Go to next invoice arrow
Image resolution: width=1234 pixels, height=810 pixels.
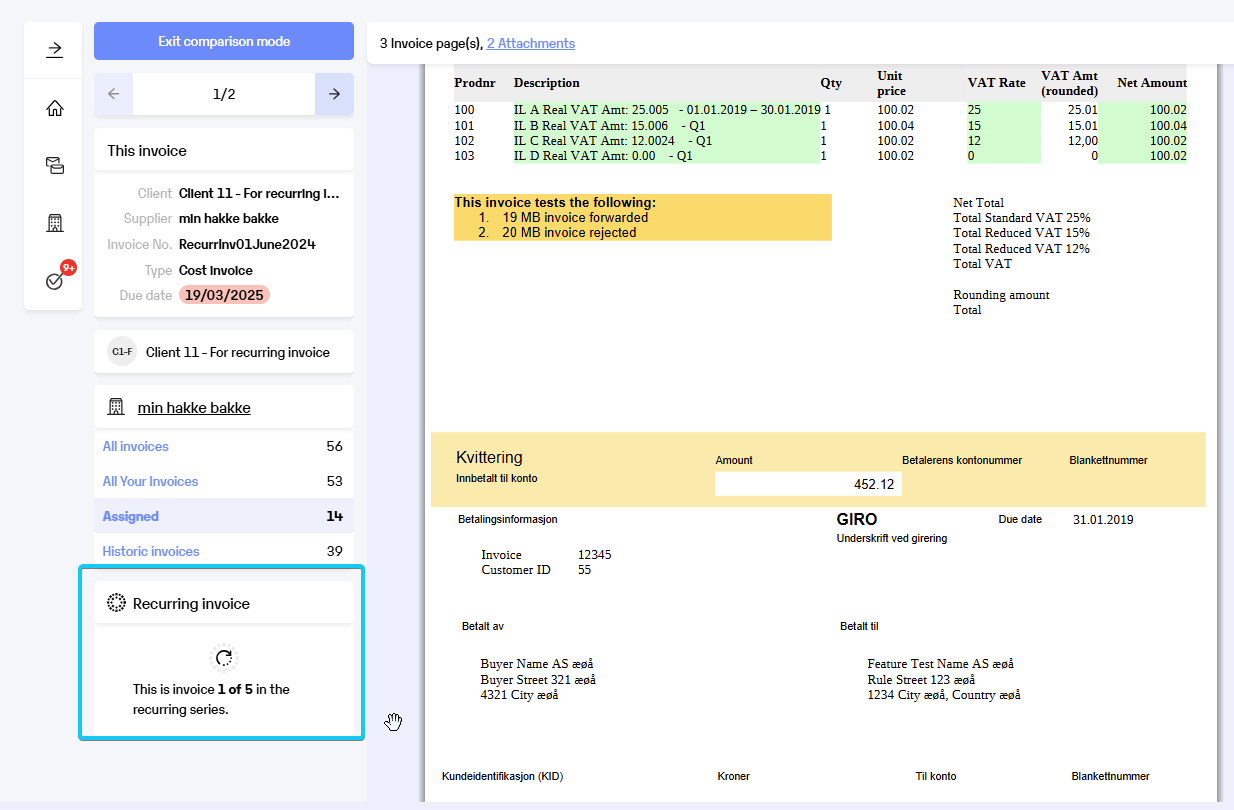(334, 94)
